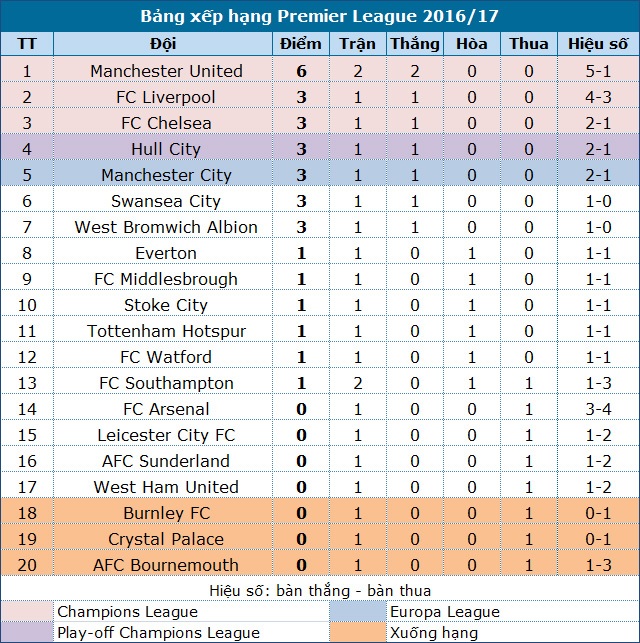Open the Manchester City team entry
This screenshot has width=640, height=643.
tap(166, 175)
